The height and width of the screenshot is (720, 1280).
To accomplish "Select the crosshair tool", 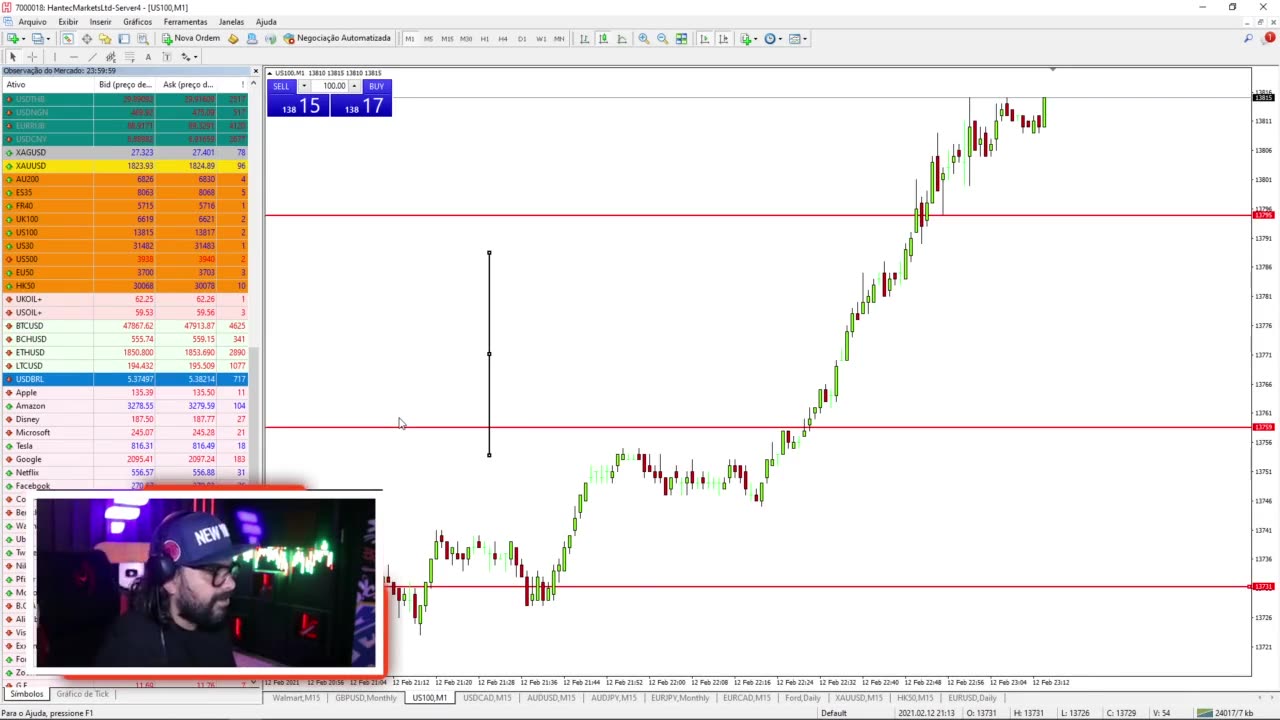I will click(32, 57).
